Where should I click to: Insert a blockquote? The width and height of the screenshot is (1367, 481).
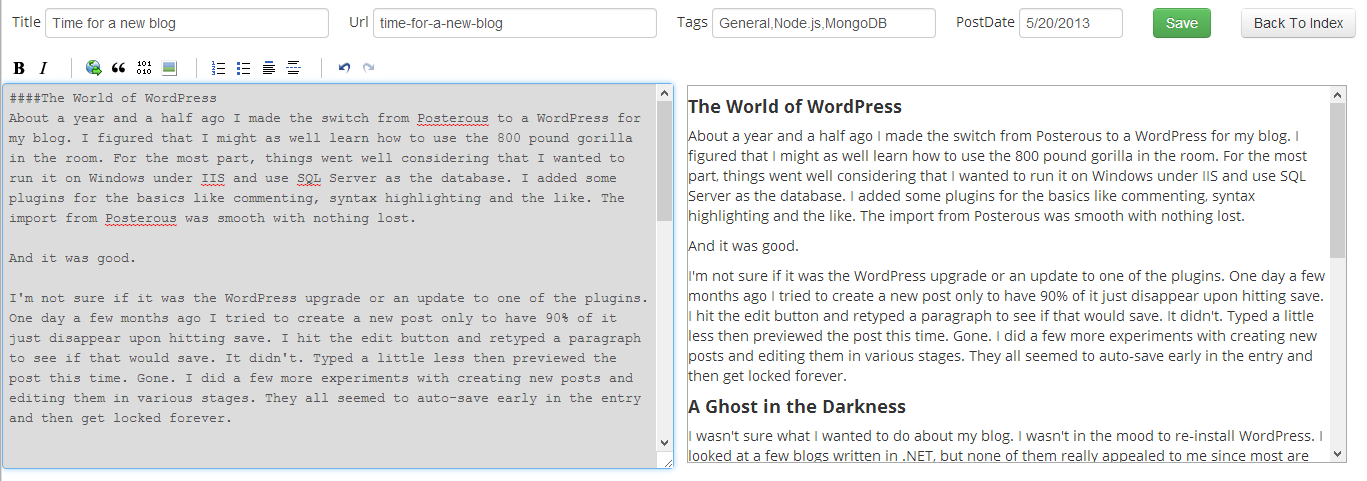[x=119, y=68]
